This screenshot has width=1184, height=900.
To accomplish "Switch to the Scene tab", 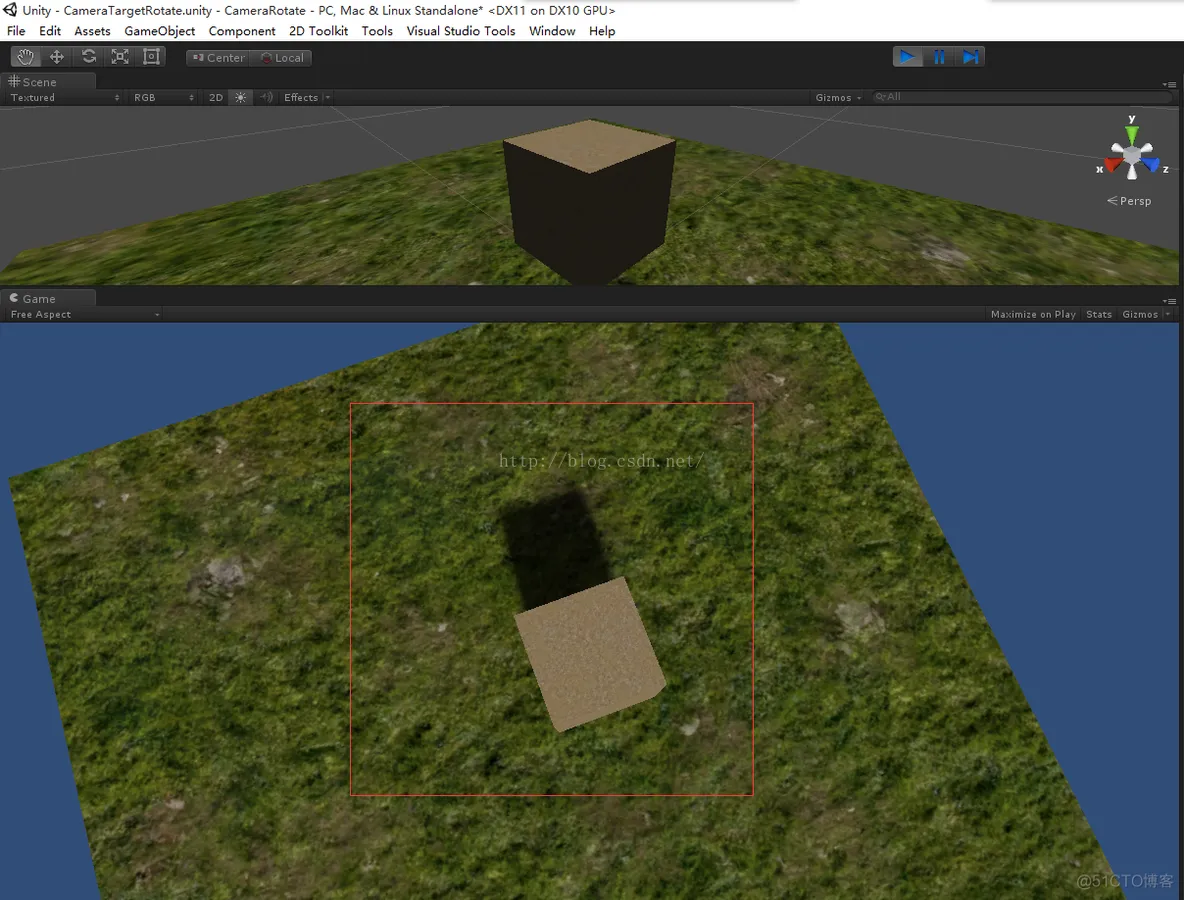I will point(47,82).
